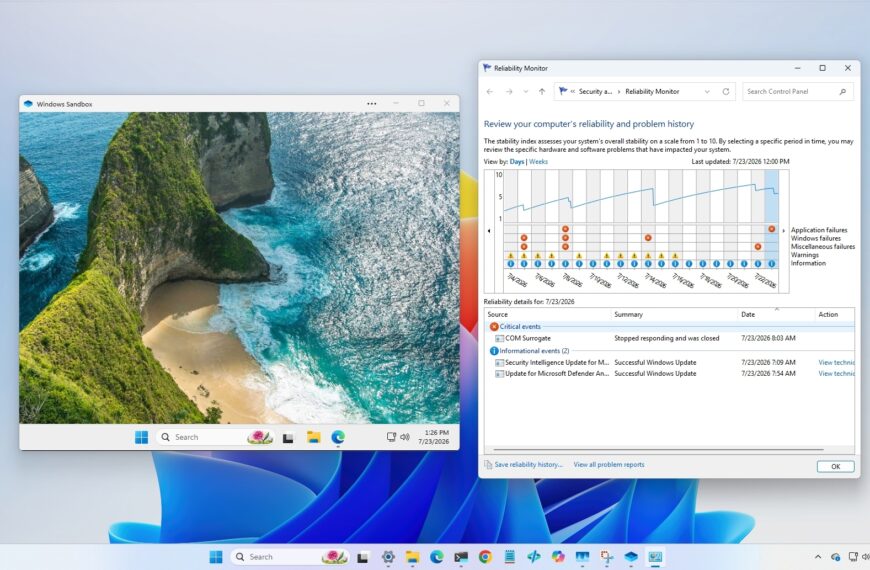Open View technical details for Microsoft Defender update

tap(836, 374)
